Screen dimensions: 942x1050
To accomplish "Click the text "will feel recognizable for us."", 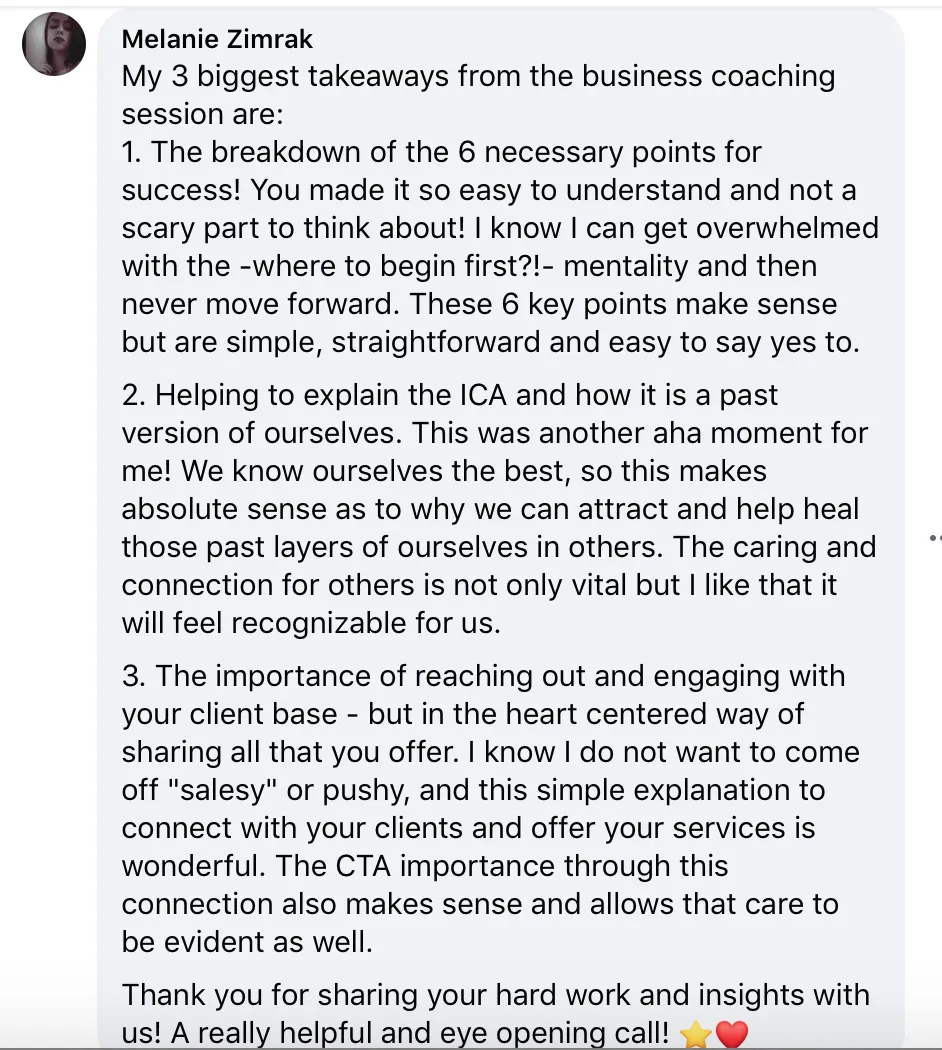I will pyautogui.click(x=311, y=623).
